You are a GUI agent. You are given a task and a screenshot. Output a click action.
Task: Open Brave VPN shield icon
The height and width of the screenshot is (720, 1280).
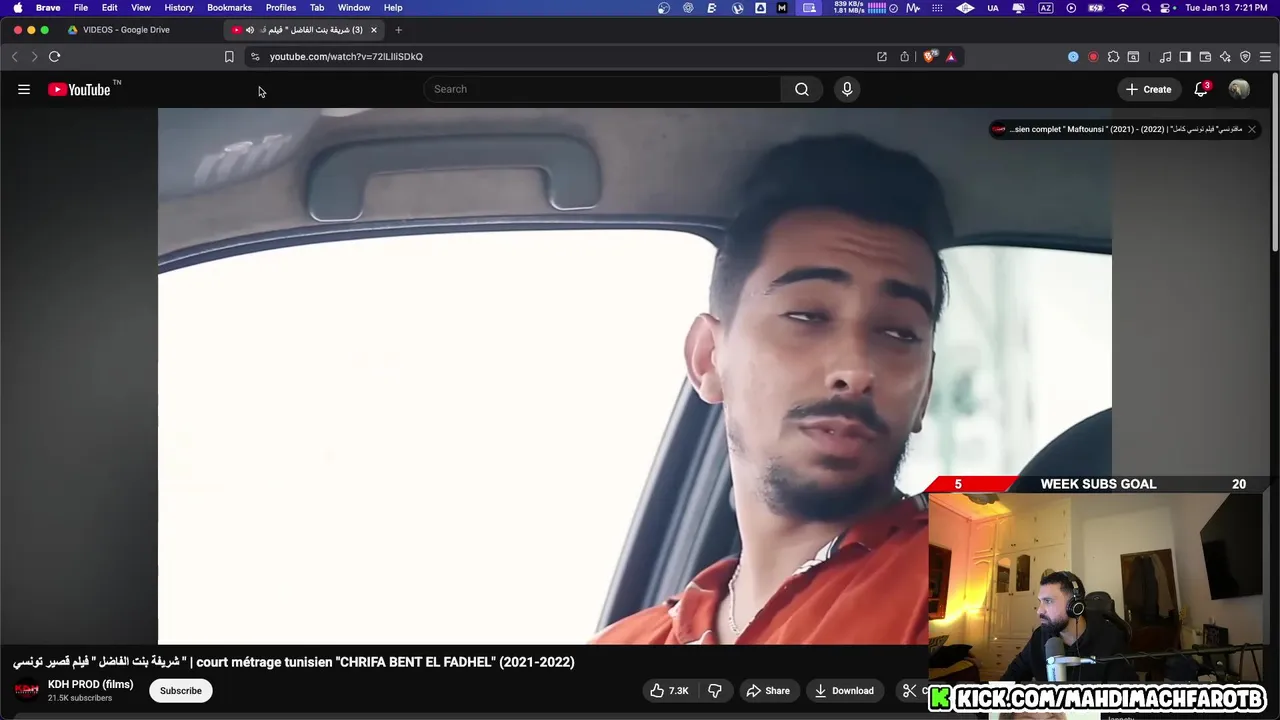(1245, 57)
